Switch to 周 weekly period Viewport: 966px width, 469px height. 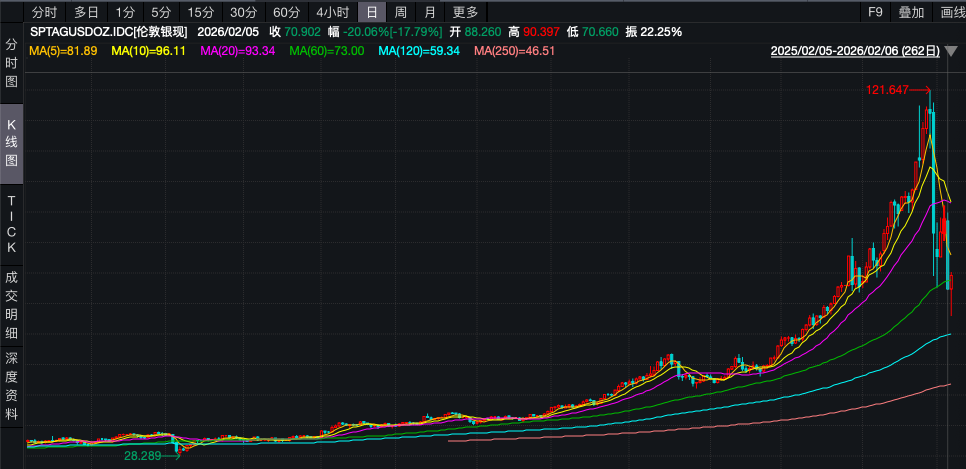coord(401,12)
